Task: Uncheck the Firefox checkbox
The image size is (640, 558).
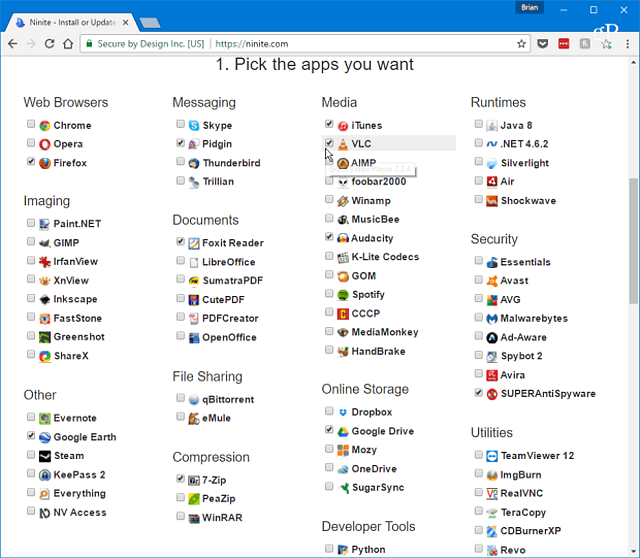Action: coord(31,161)
